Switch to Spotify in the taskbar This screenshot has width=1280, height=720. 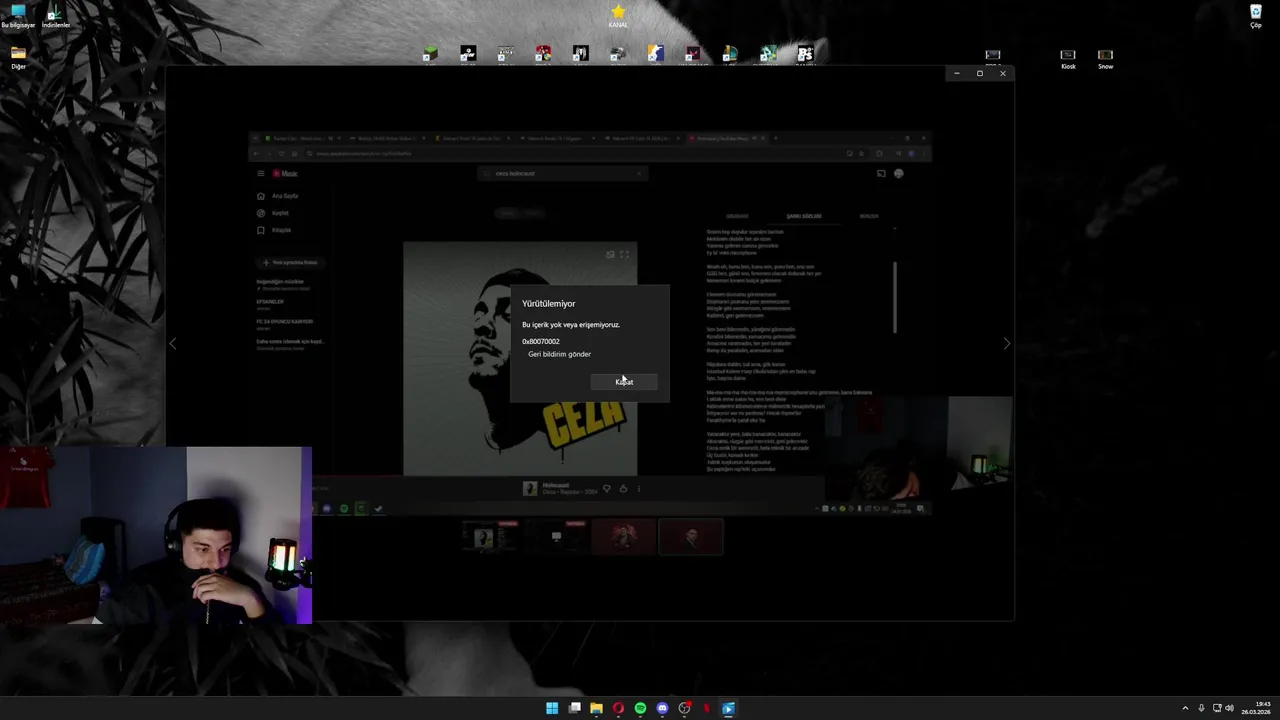(x=640, y=708)
